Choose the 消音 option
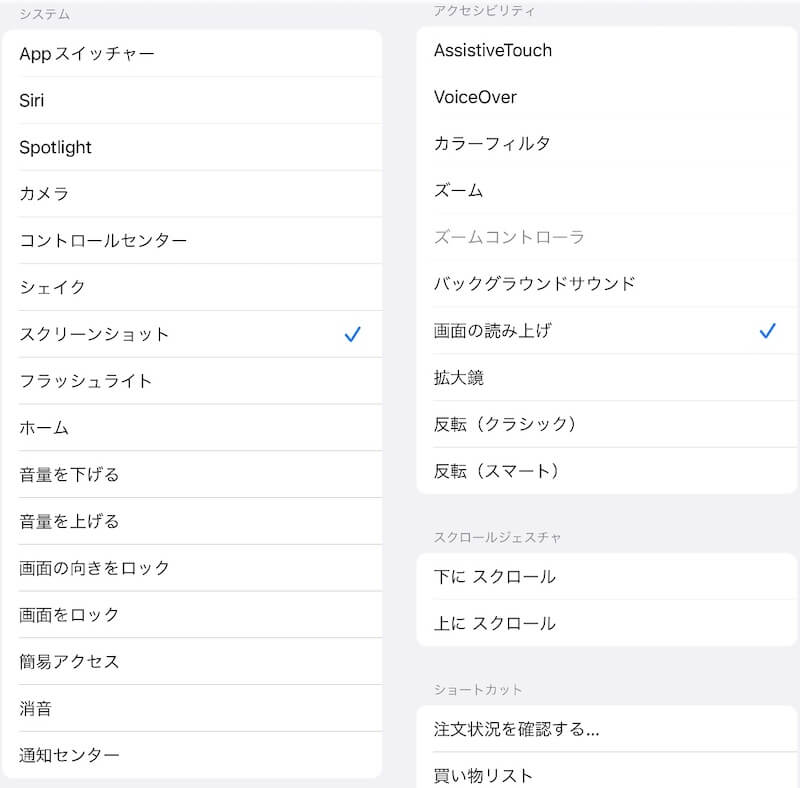Image resolution: width=800 pixels, height=788 pixels. (192, 708)
